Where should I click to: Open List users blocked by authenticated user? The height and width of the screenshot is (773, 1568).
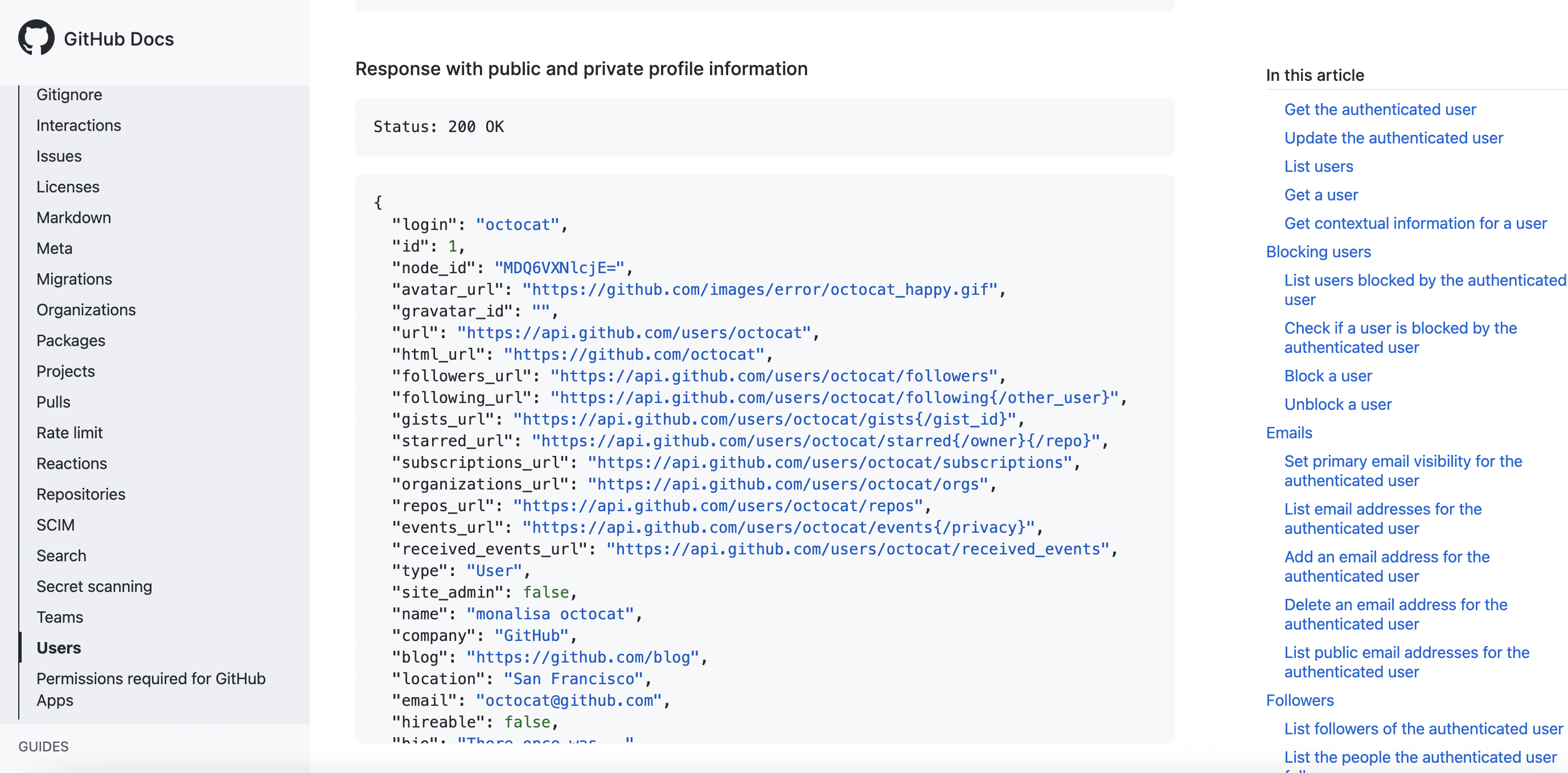[x=1425, y=290]
